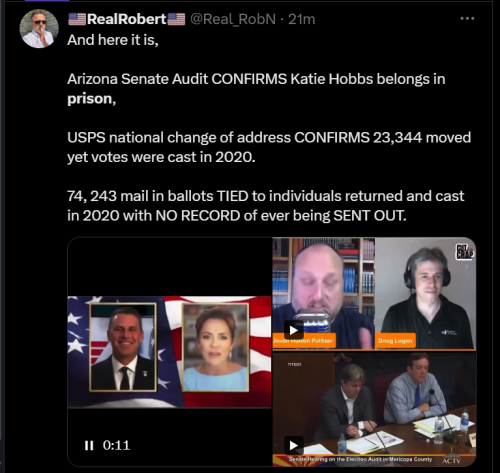Image resolution: width=500 pixels, height=473 pixels.
Task: Click the Senate Hearing caption banner
Action: tap(360, 459)
